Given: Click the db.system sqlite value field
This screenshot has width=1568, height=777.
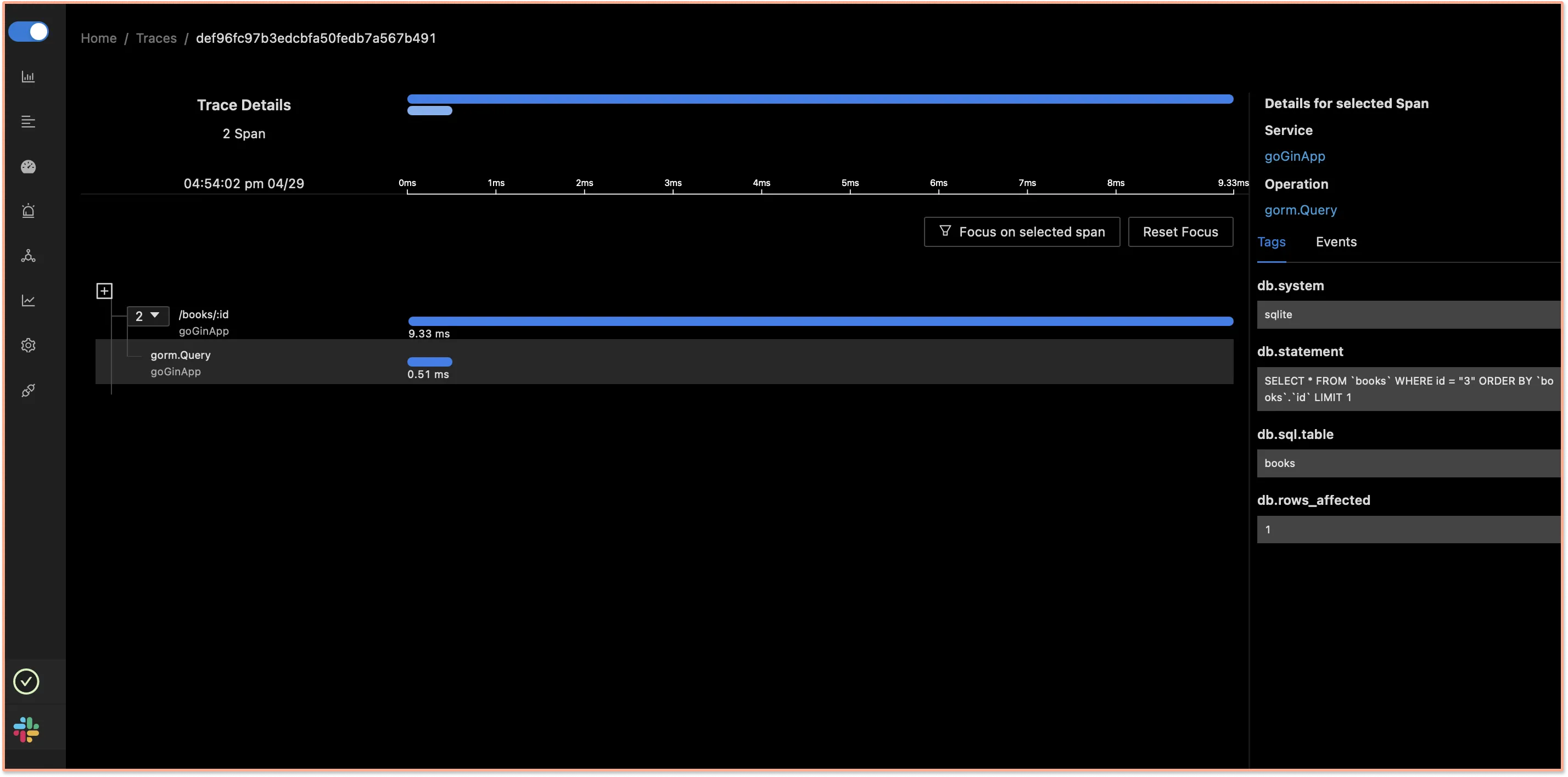Looking at the screenshot, I should click(x=1409, y=314).
